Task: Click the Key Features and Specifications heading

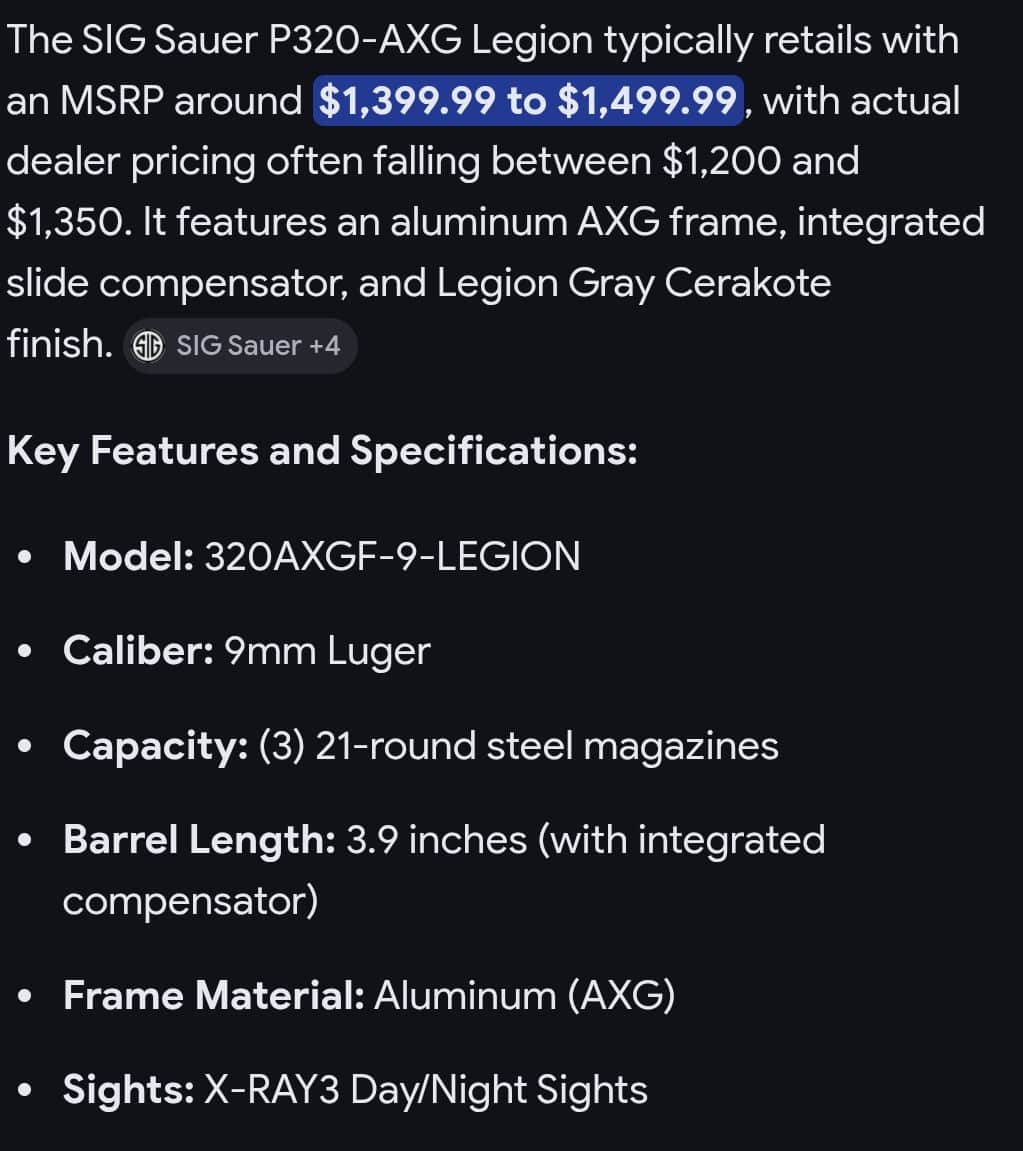Action: click(322, 451)
